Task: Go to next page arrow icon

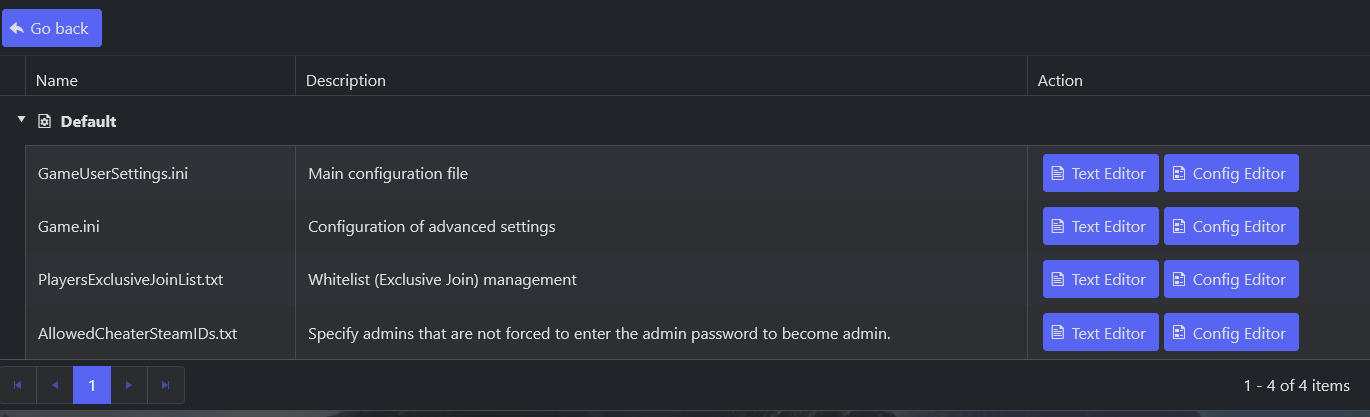Action: 129,385
